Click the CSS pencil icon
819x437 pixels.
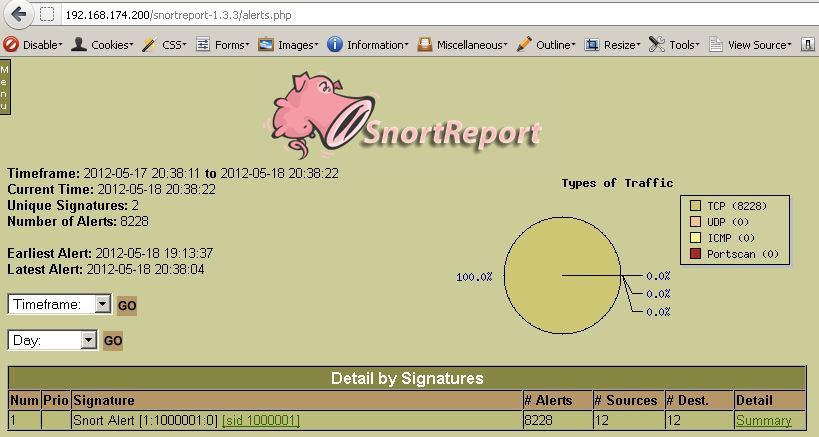coord(149,44)
